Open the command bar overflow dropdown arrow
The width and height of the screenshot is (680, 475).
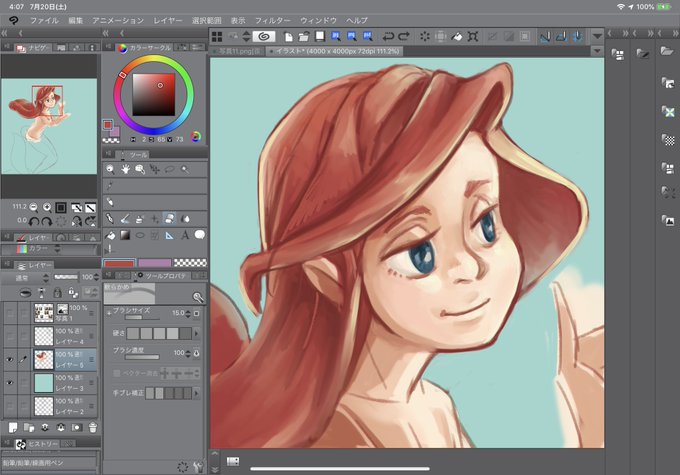(x=597, y=36)
